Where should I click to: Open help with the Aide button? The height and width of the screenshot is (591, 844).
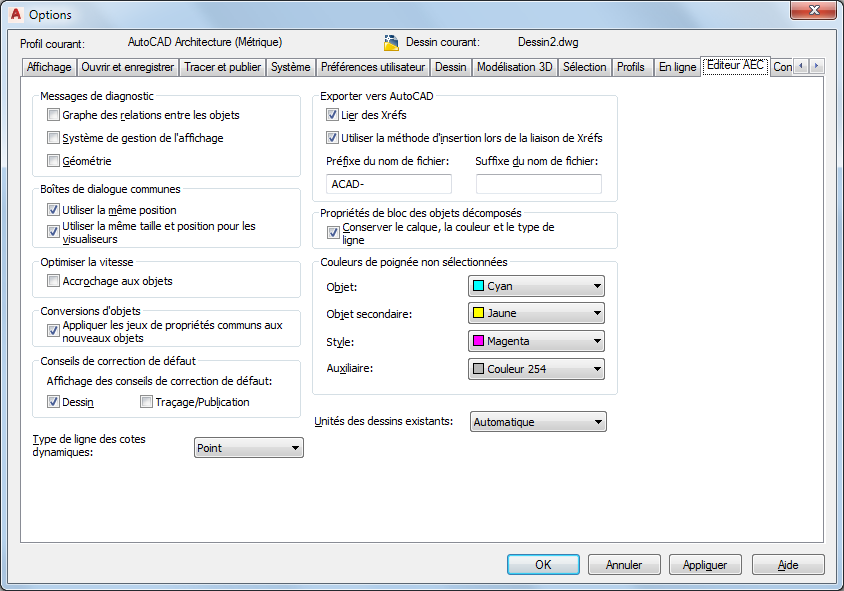click(788, 565)
